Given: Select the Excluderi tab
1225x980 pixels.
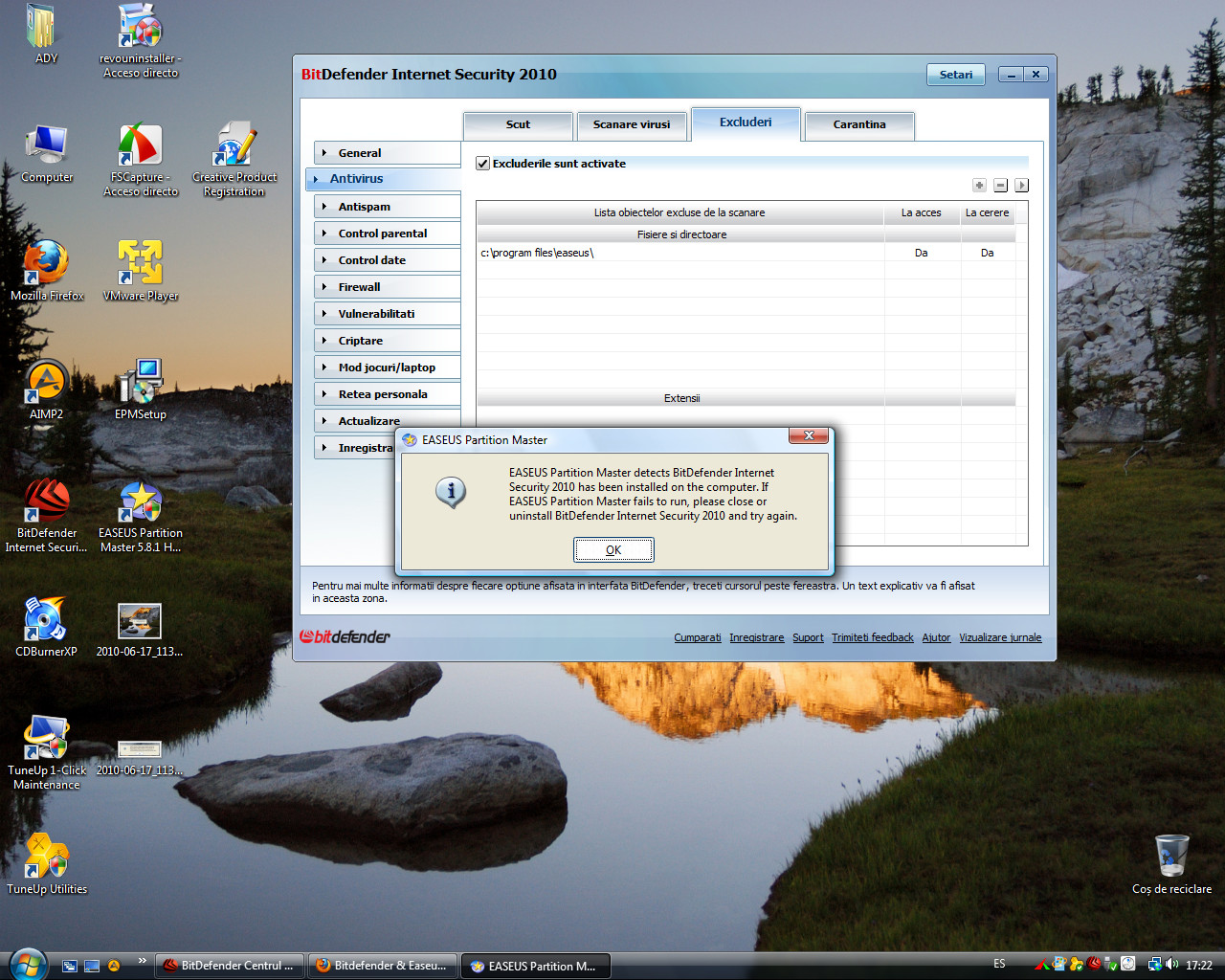Looking at the screenshot, I should click(x=746, y=123).
